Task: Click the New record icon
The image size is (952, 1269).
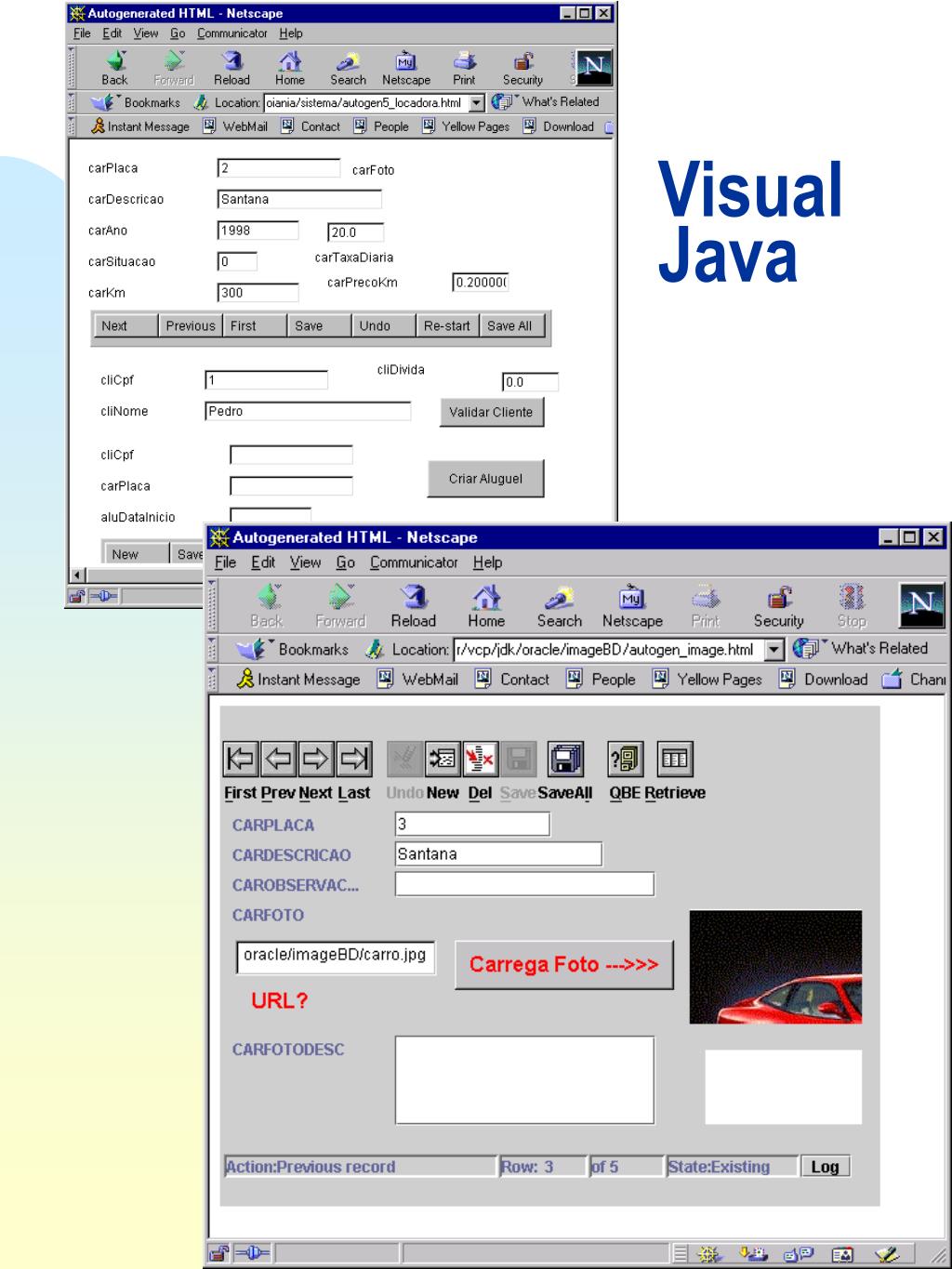Action: pyautogui.click(x=443, y=759)
